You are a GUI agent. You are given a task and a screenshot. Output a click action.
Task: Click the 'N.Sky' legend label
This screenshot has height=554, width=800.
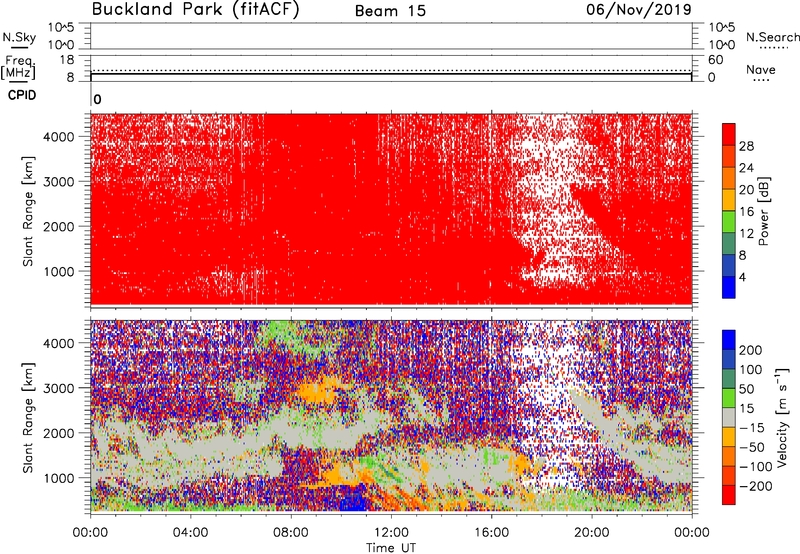pyautogui.click(x=19, y=37)
